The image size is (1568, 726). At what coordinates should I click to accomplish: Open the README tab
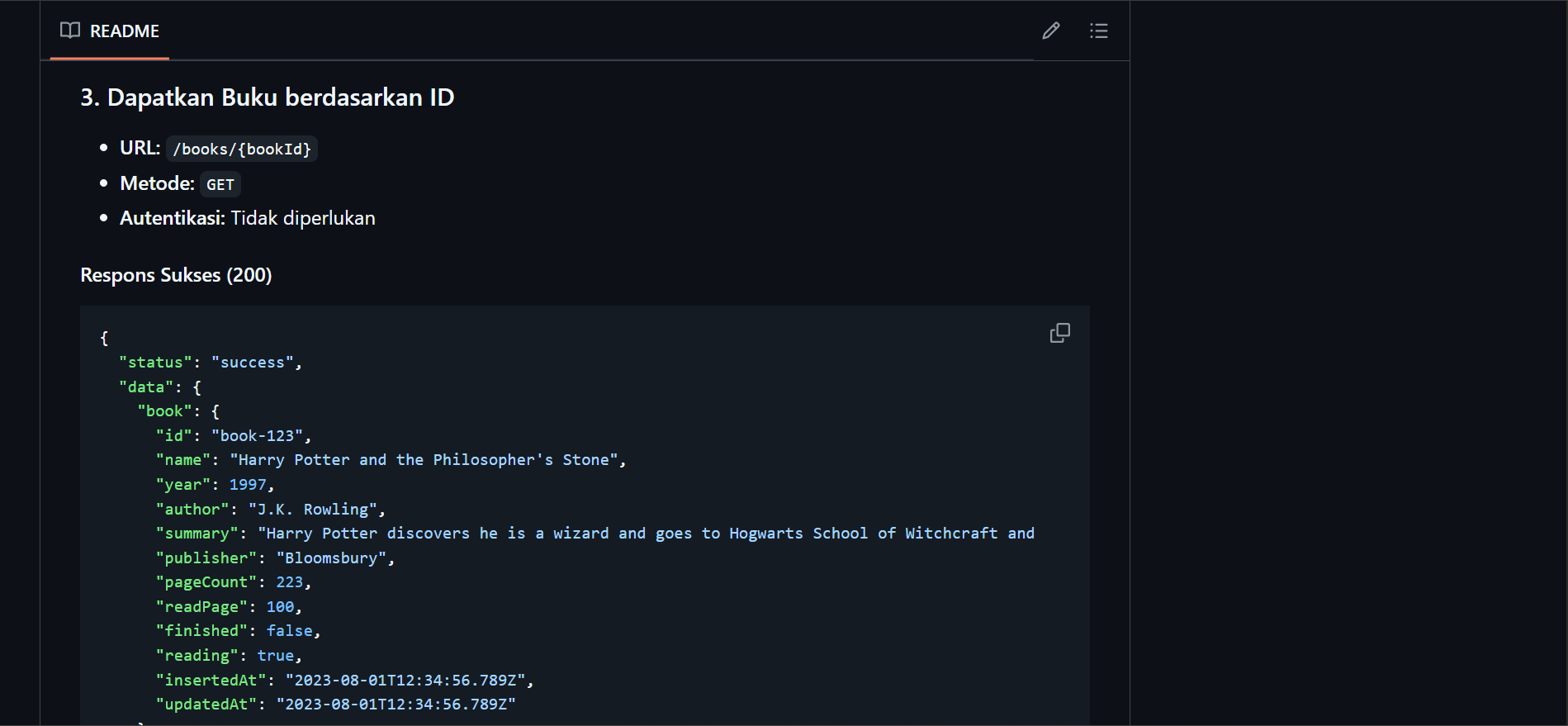(124, 31)
